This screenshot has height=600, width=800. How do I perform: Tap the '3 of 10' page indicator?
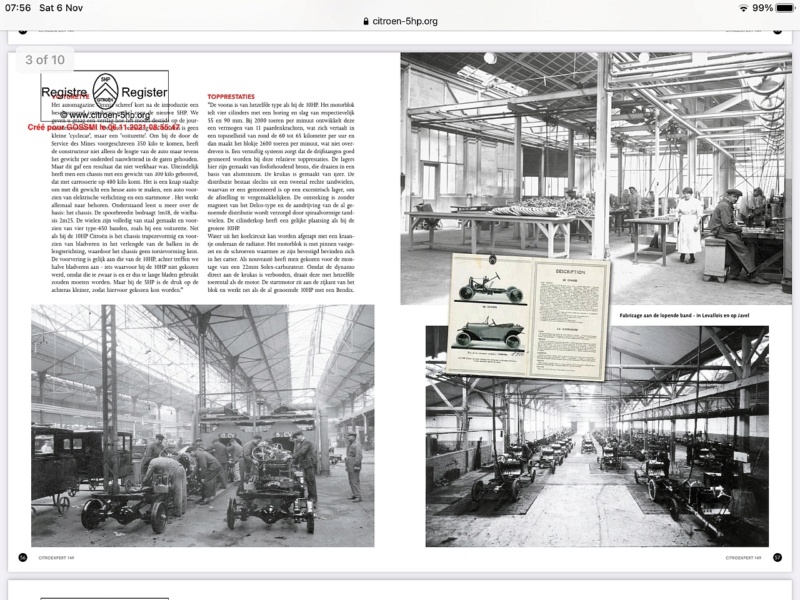tap(45, 60)
